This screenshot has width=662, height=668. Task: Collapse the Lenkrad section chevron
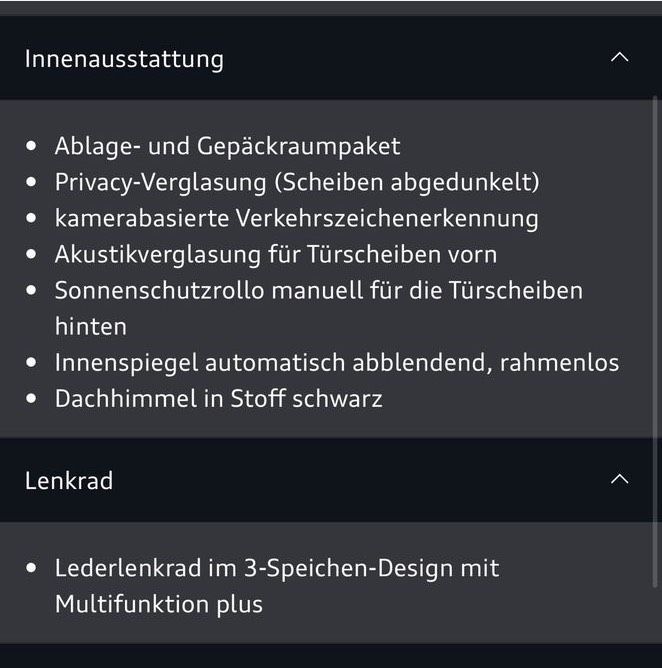tap(619, 480)
